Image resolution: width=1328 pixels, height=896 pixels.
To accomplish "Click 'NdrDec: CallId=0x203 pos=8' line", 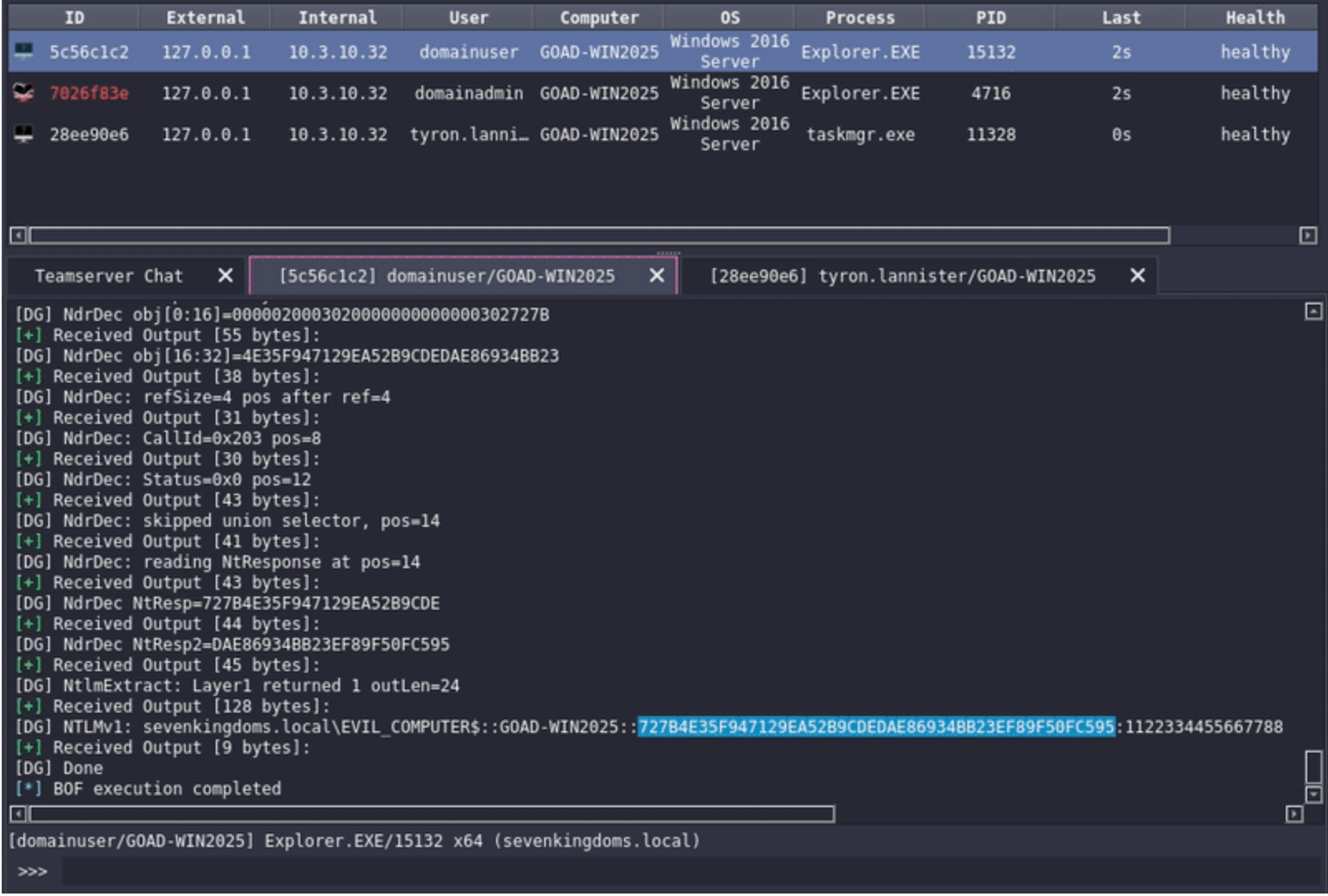I will (168, 438).
